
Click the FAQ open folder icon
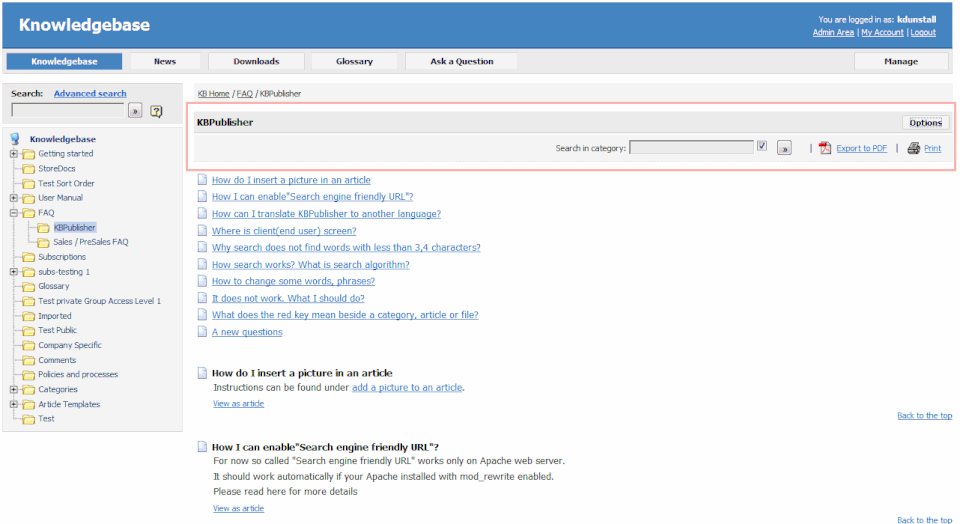point(28,213)
